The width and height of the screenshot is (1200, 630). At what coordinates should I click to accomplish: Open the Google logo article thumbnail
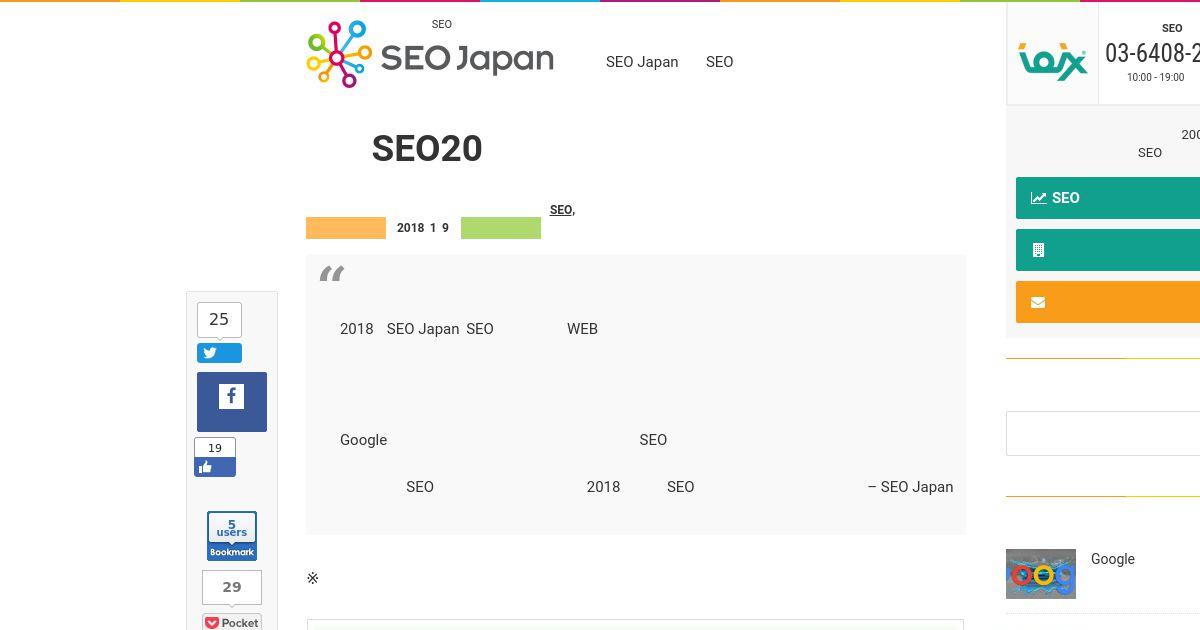pyautogui.click(x=1041, y=574)
